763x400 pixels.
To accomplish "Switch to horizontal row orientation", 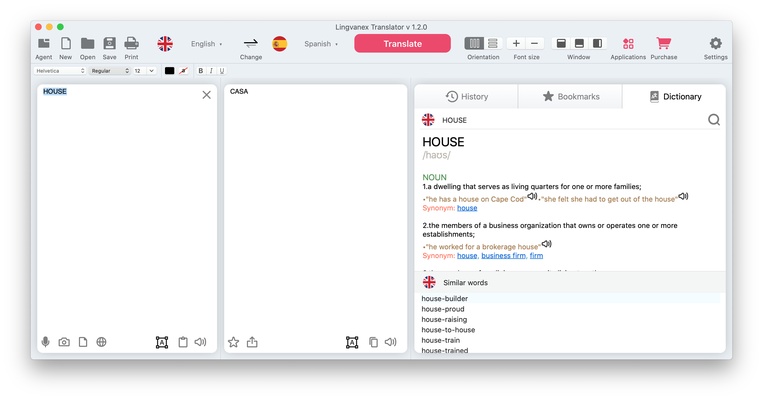I will tap(493, 43).
